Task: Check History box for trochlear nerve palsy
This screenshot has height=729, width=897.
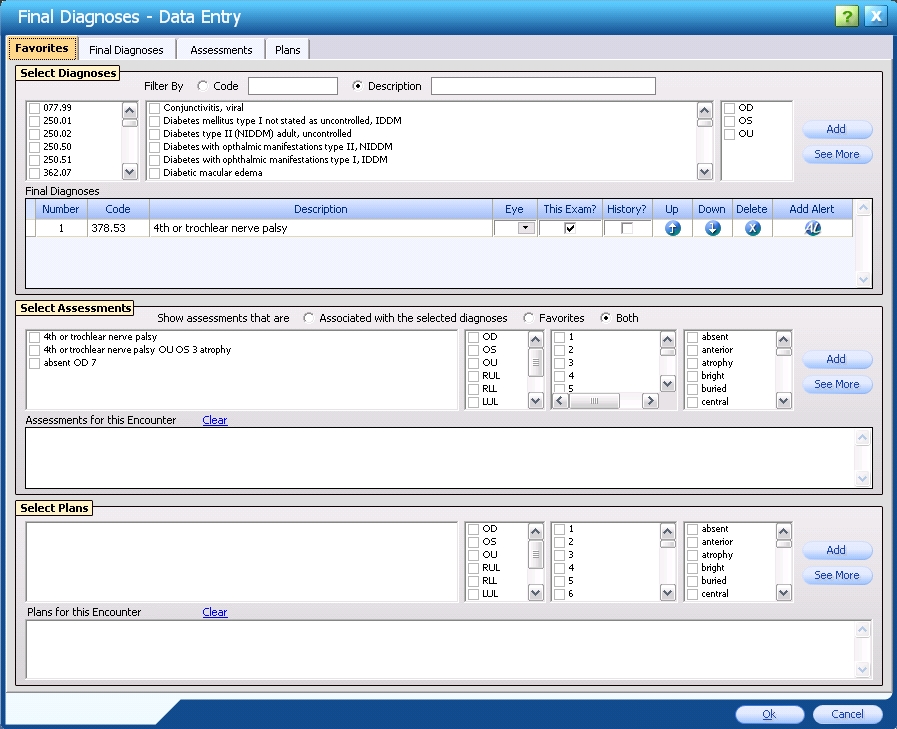Action: pyautogui.click(x=627, y=228)
